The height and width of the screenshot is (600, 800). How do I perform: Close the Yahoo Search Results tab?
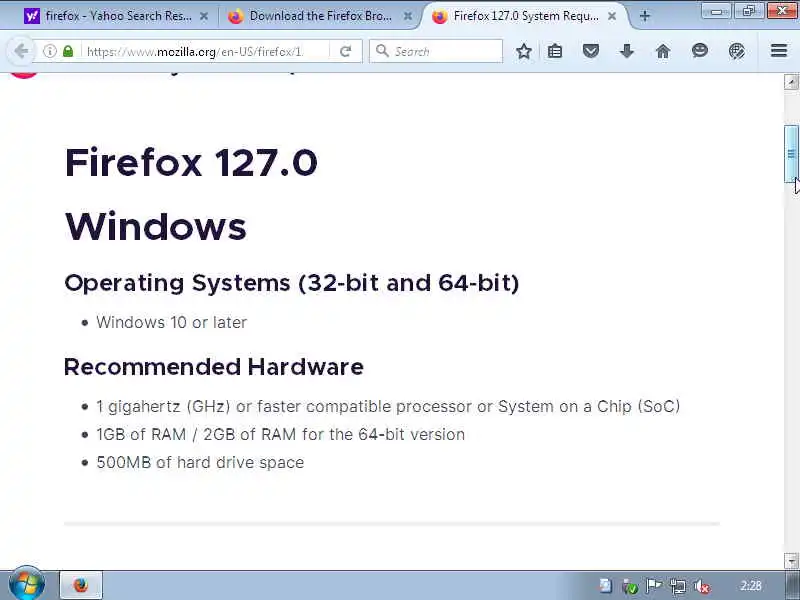204,16
